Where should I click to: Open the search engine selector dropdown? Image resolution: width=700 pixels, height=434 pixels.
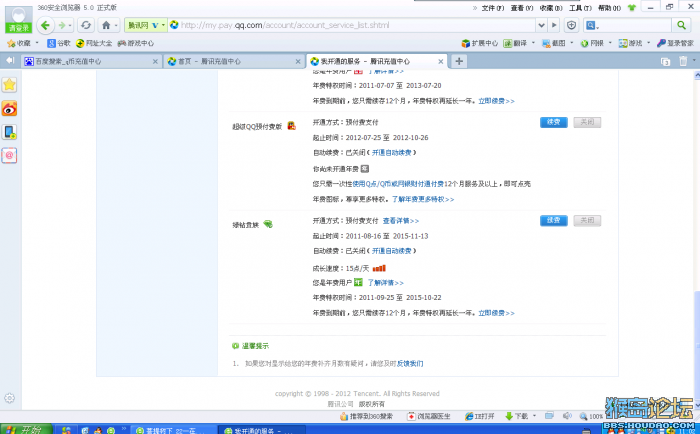pyautogui.click(x=592, y=25)
